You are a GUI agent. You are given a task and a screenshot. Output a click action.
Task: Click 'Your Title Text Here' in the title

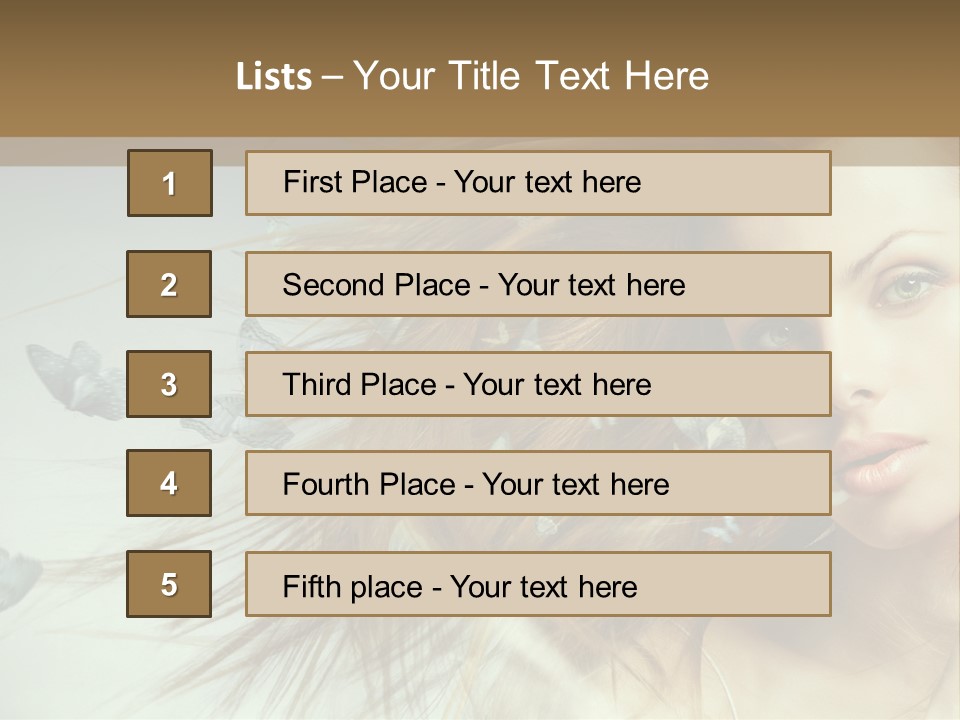click(531, 77)
